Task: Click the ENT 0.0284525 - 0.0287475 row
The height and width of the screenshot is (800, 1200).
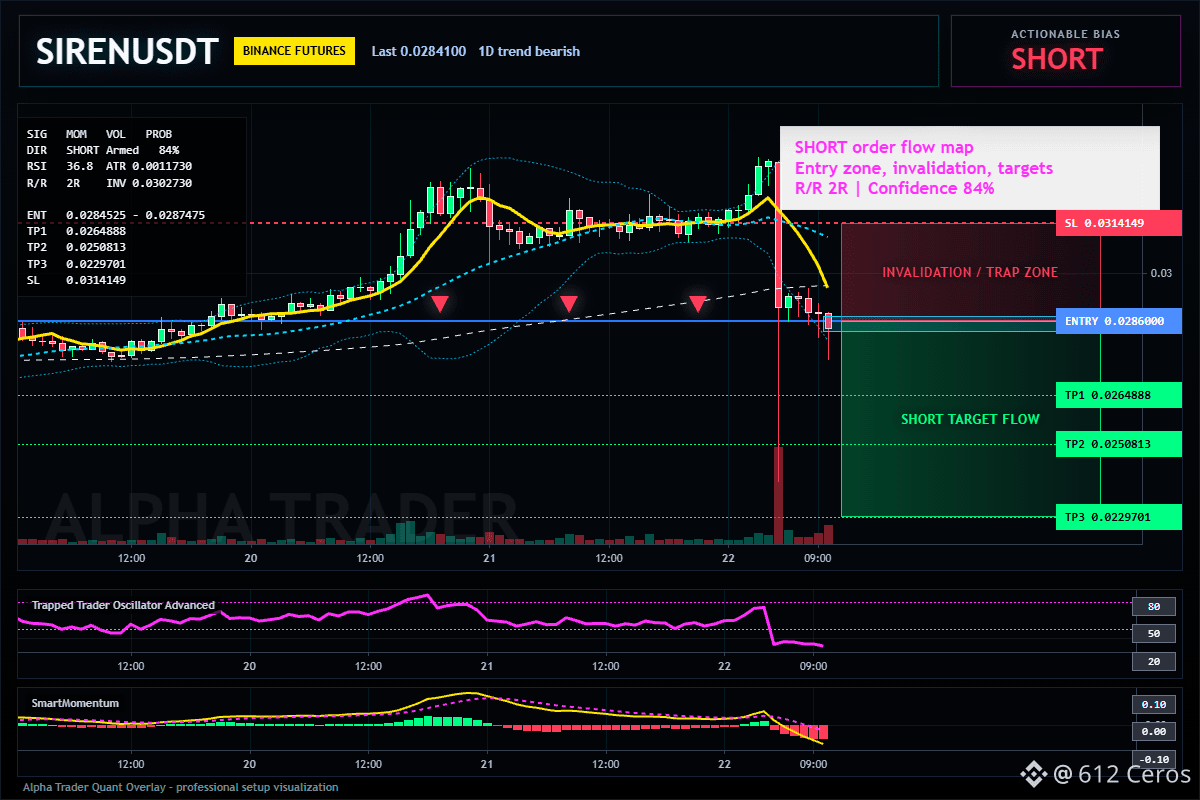Action: tap(116, 215)
